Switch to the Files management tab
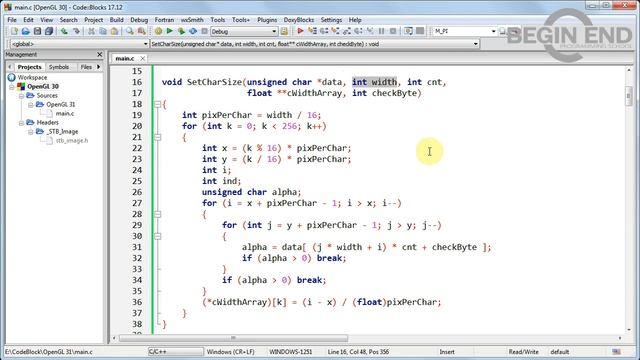Screen dimensions: 640x360 pos(86,67)
